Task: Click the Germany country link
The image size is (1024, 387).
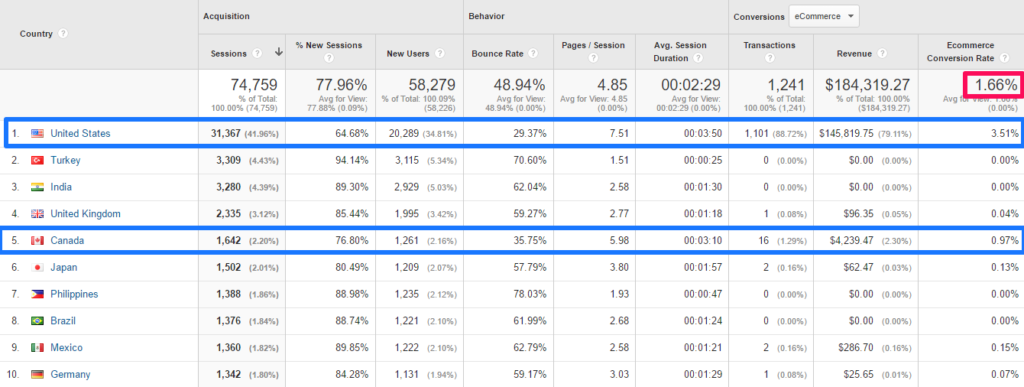Action: tap(70, 374)
